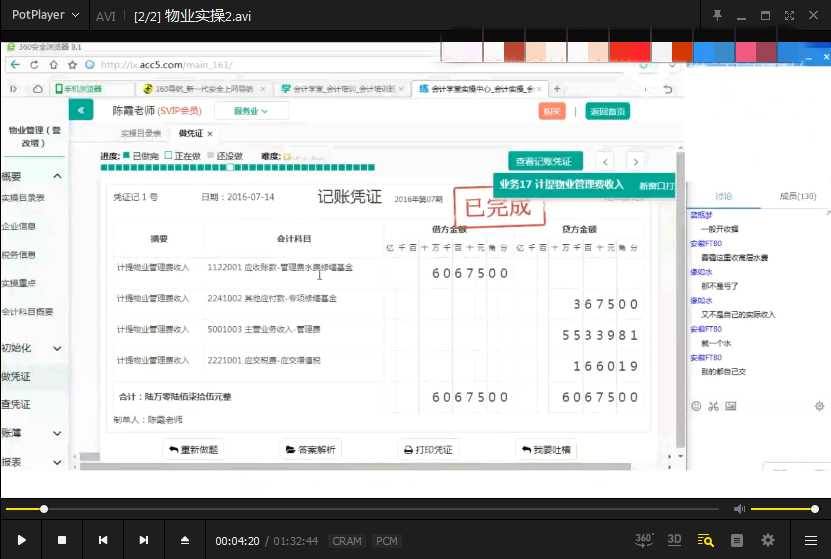Image resolution: width=831 pixels, height=559 pixels.
Task: Expand the 初始化 sidebar section
Action: coord(30,348)
